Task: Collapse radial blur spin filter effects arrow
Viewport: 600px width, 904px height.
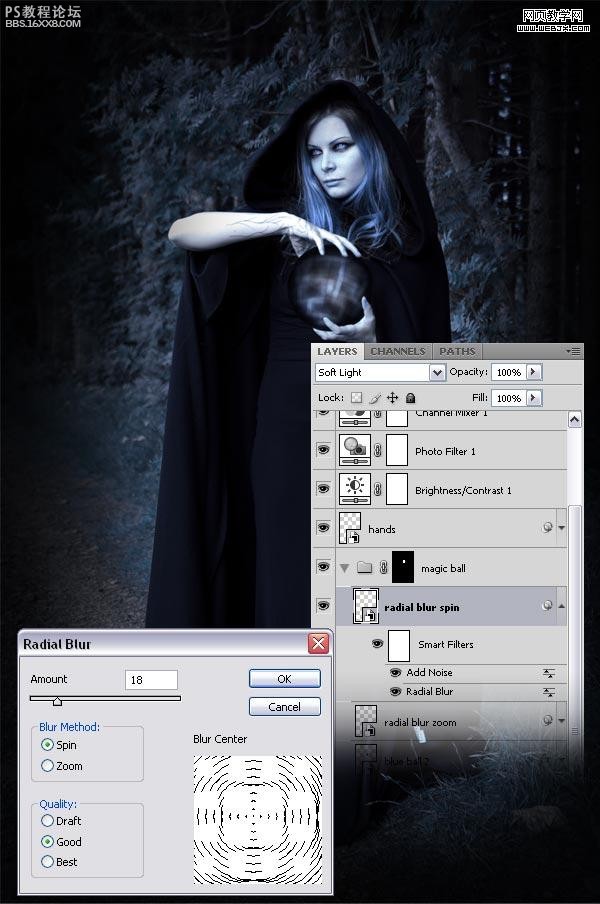Action: click(x=561, y=606)
